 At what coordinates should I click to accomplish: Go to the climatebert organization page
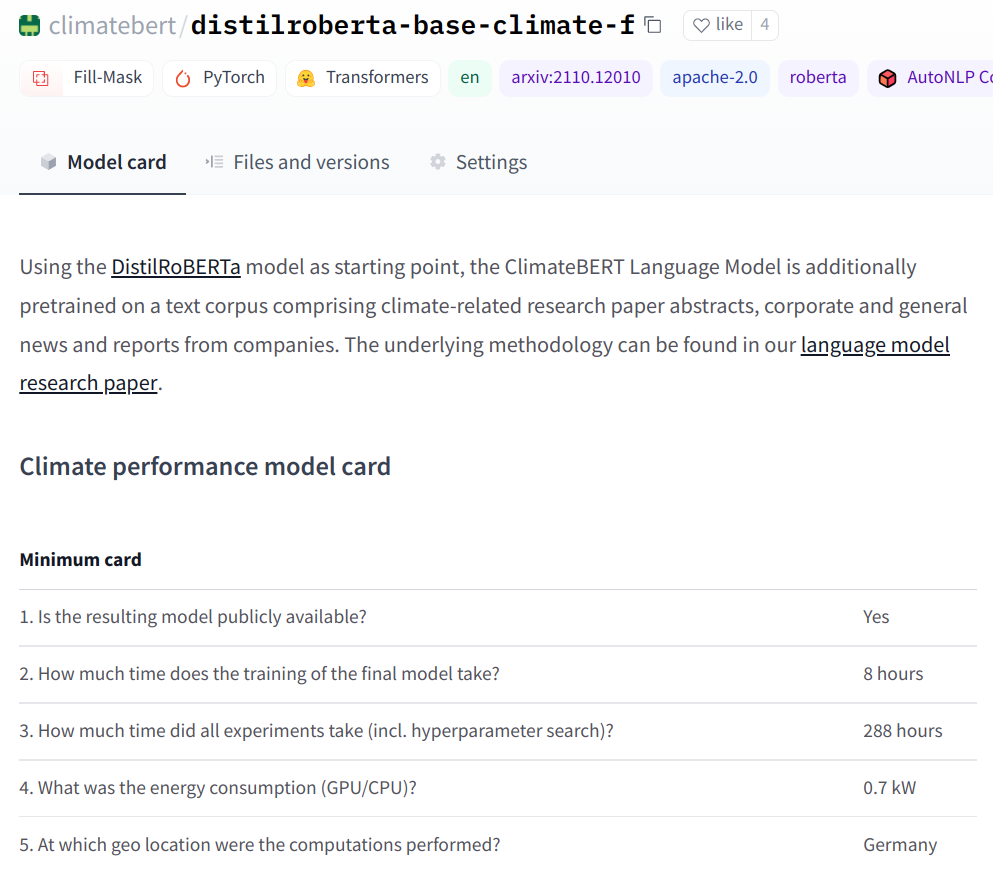(112, 25)
